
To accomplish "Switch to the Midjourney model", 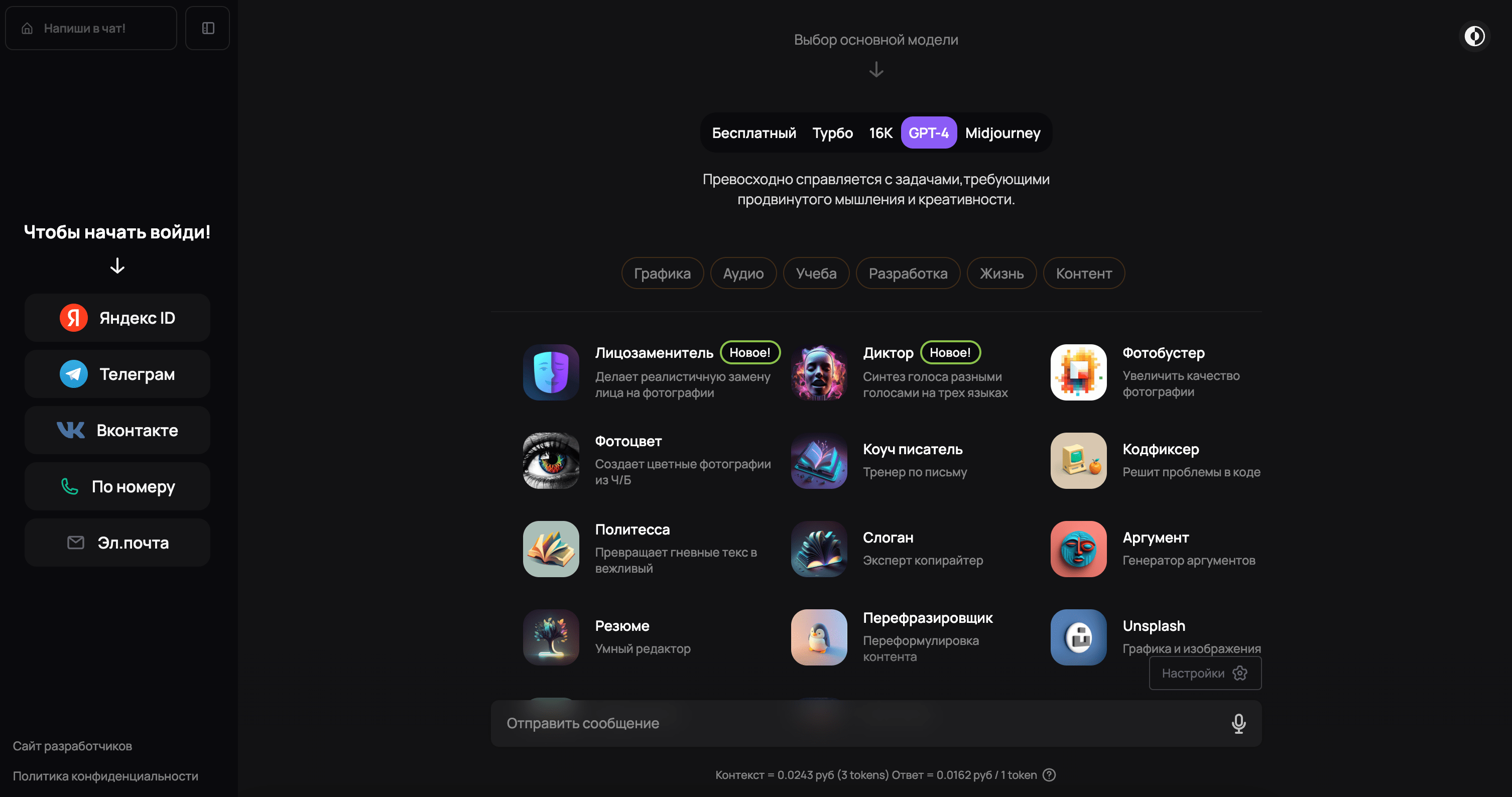I will click(x=1002, y=133).
